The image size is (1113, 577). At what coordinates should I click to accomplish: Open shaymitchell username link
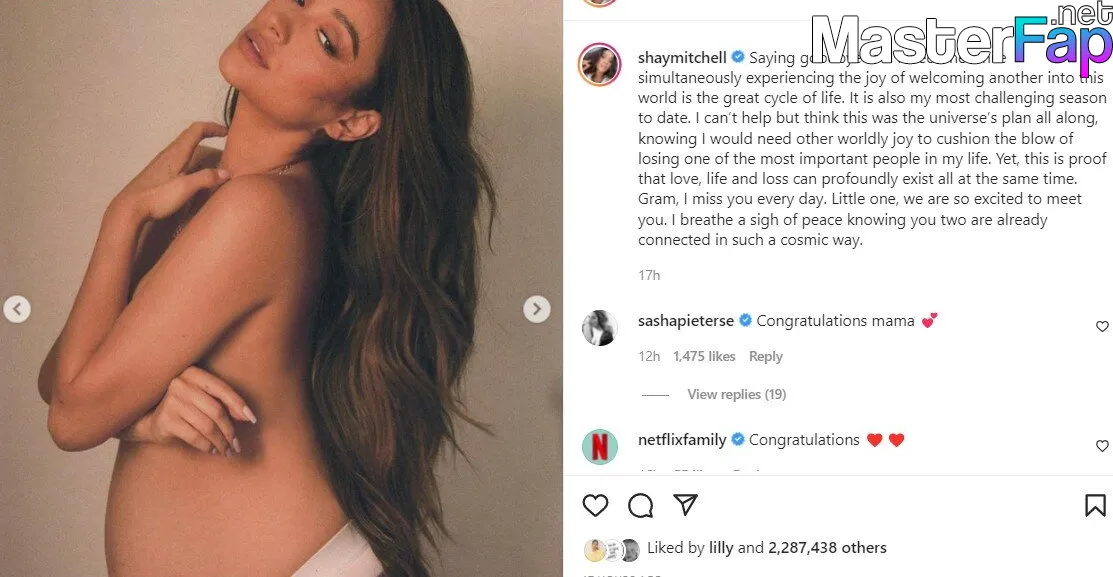tap(682, 58)
